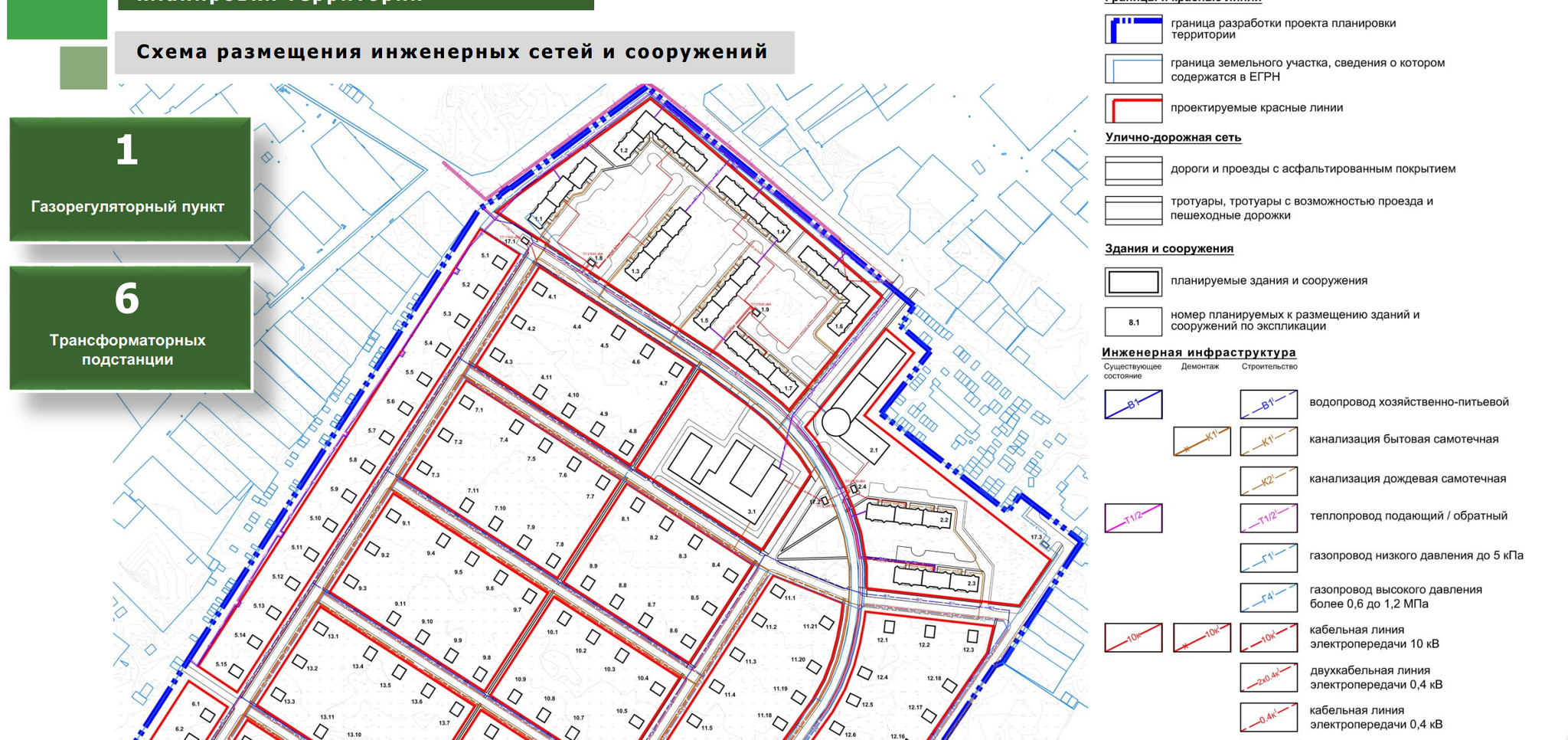Select the asphalt roads legend symbol

(1133, 171)
